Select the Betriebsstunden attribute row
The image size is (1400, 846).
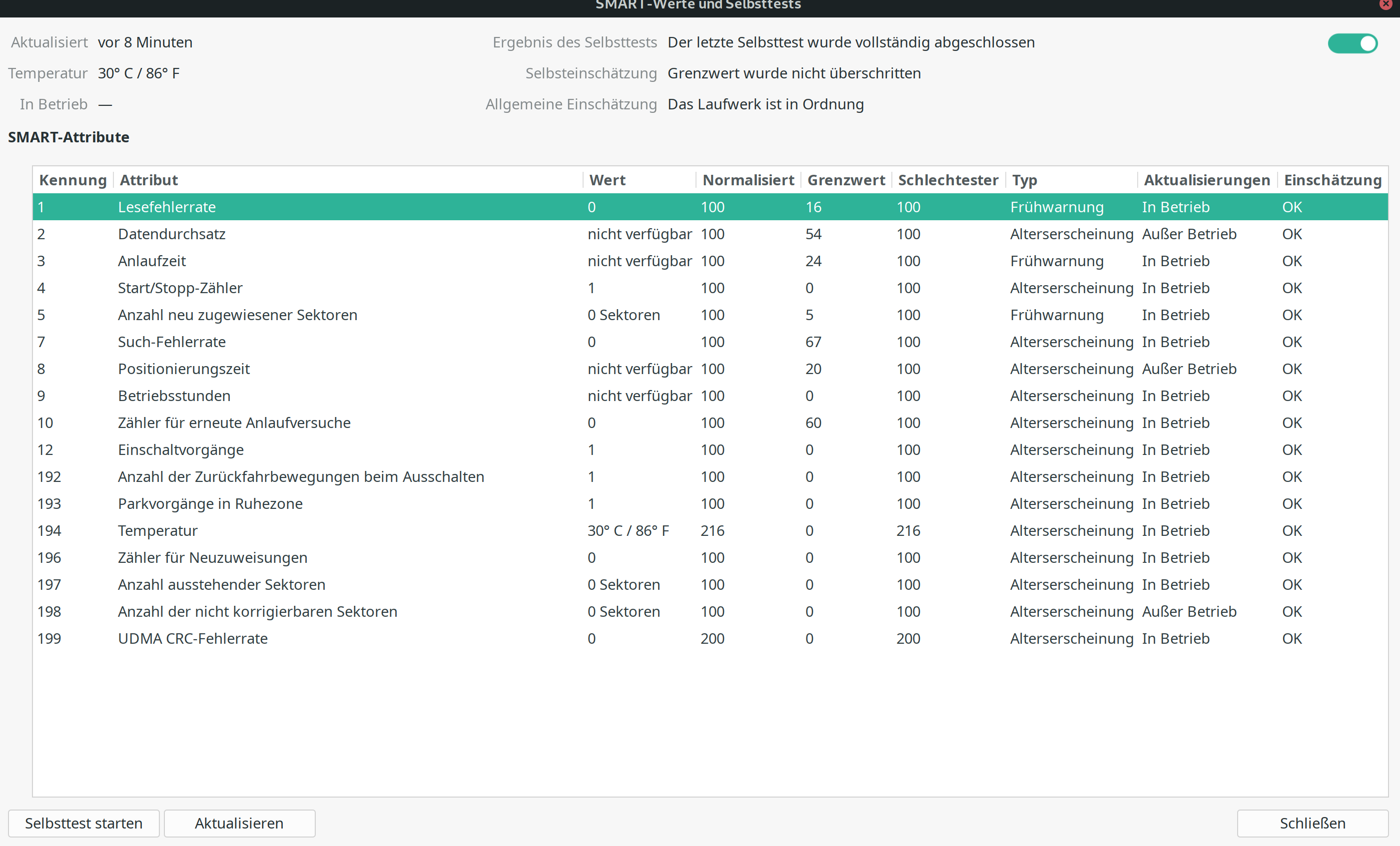[174, 396]
